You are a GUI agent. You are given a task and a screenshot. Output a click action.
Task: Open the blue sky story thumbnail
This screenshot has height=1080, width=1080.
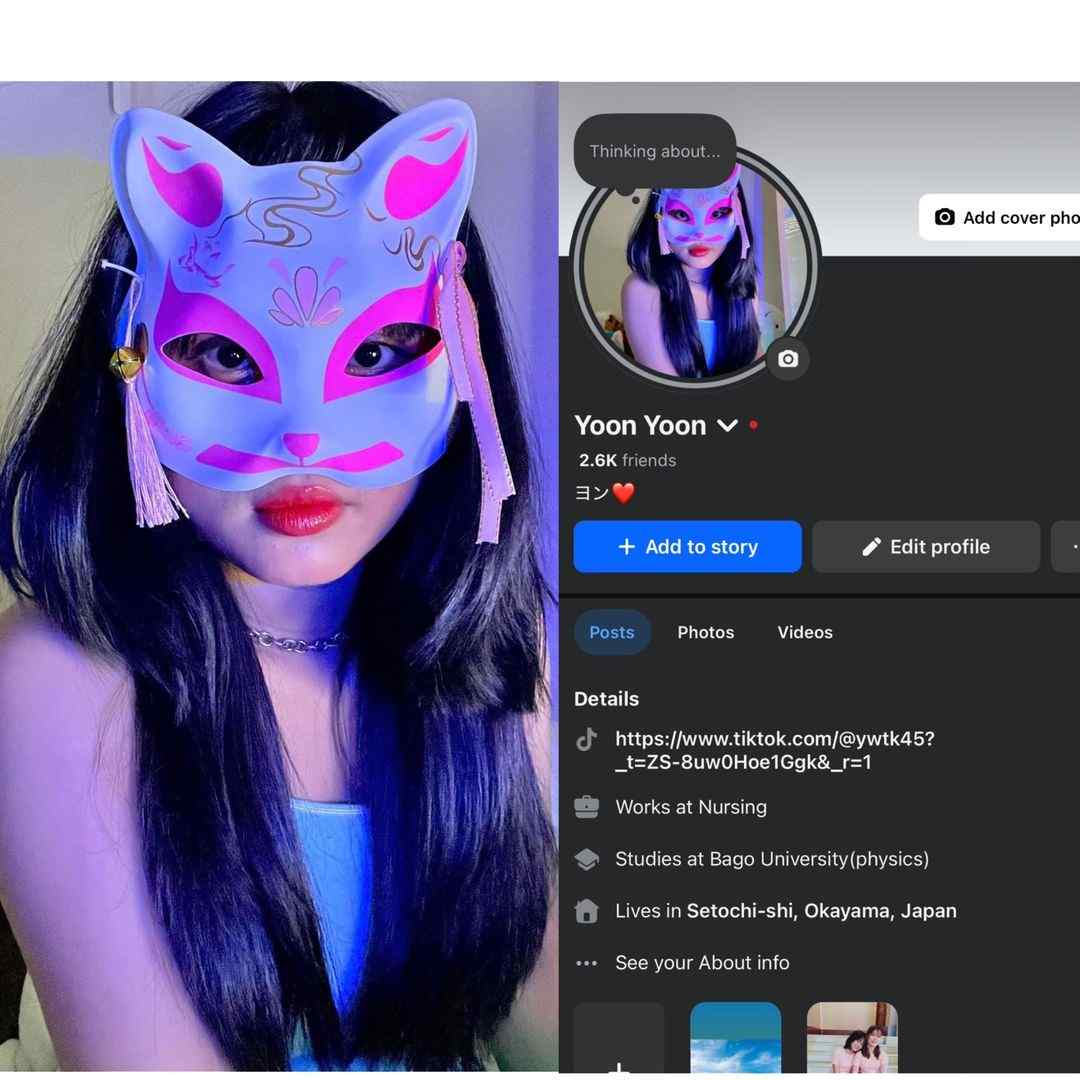(736, 1038)
